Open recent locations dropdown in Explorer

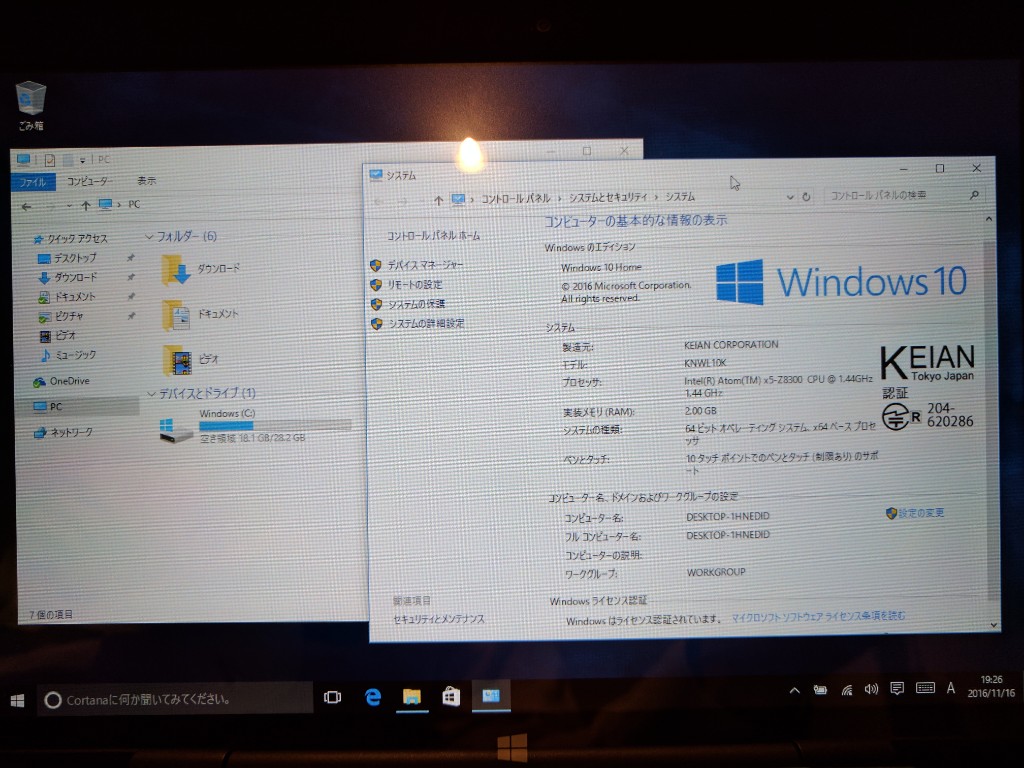coord(69,206)
